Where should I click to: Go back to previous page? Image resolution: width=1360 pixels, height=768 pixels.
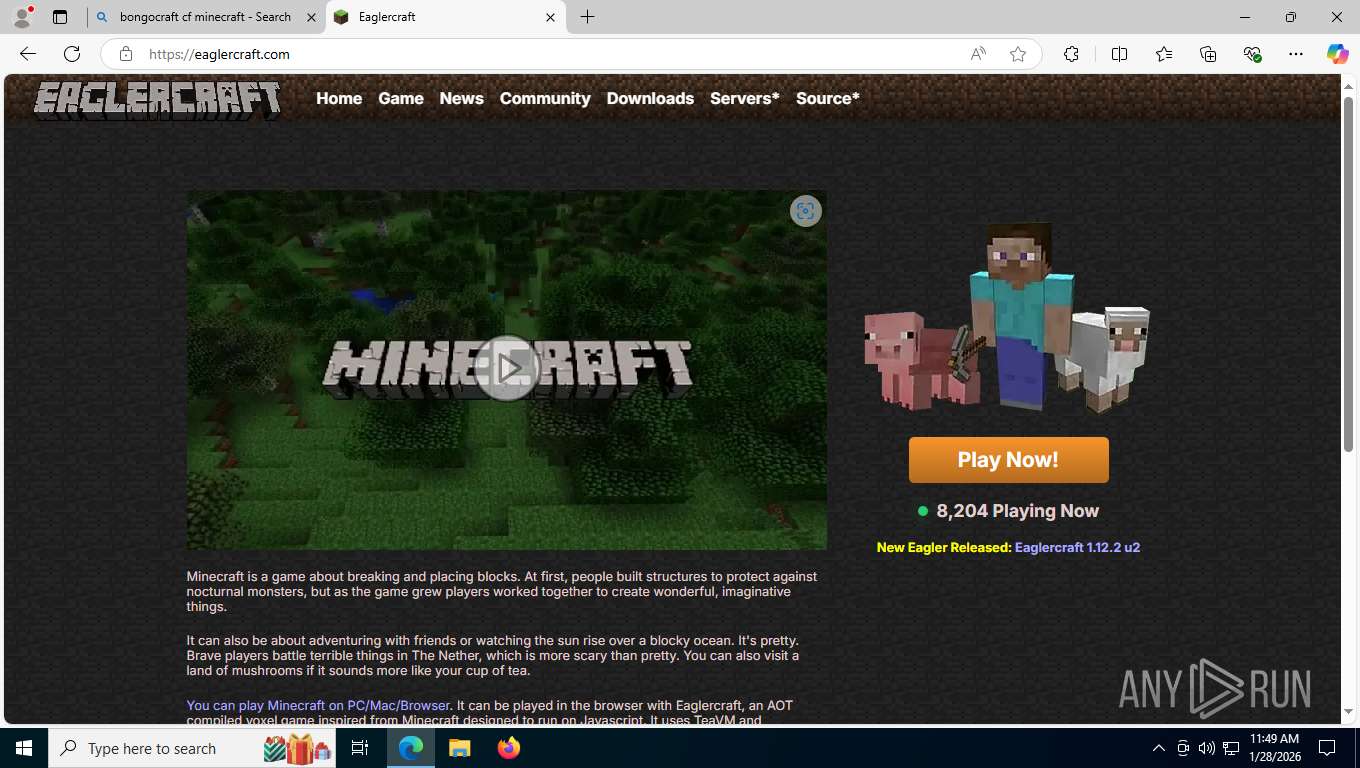(28, 54)
